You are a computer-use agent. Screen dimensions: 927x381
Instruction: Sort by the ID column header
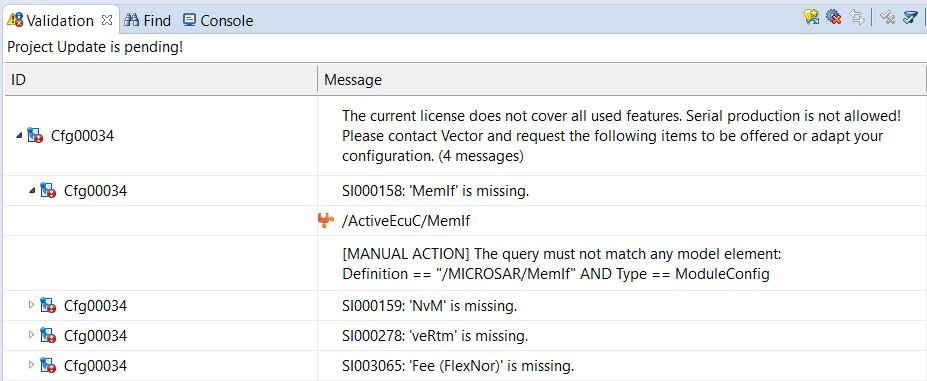click(x=161, y=80)
